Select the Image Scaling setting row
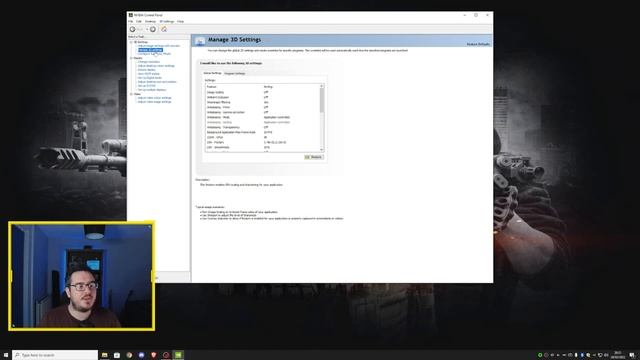The width and height of the screenshot is (640, 360). [x=262, y=92]
